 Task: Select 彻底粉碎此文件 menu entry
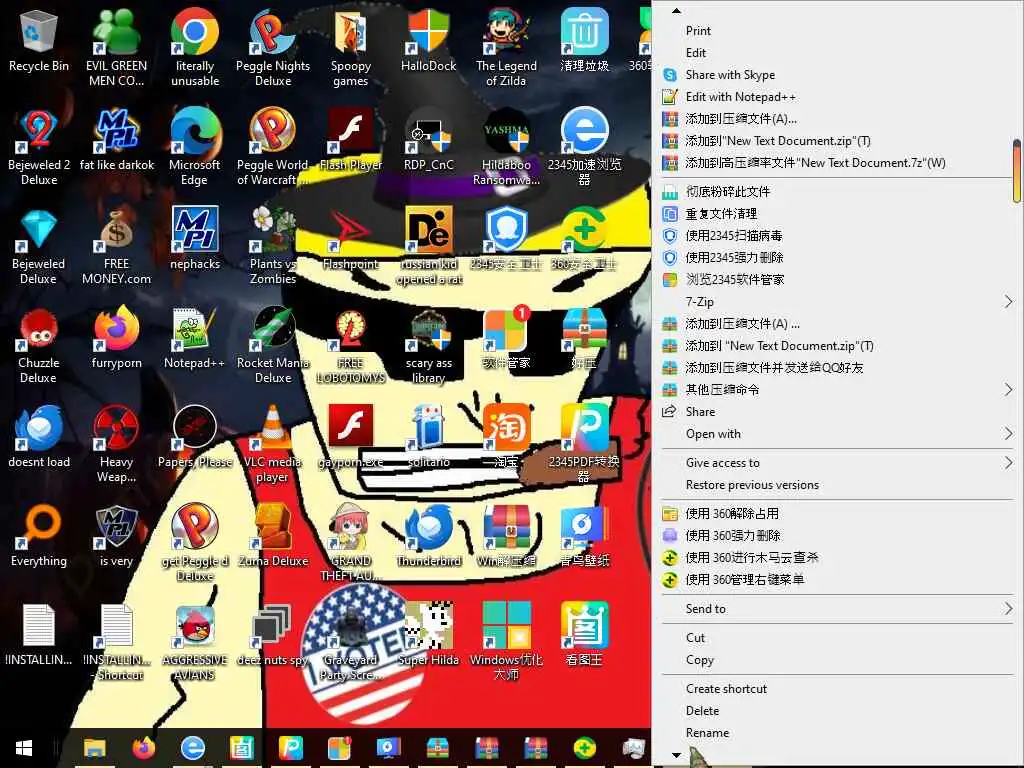pyautogui.click(x=836, y=192)
